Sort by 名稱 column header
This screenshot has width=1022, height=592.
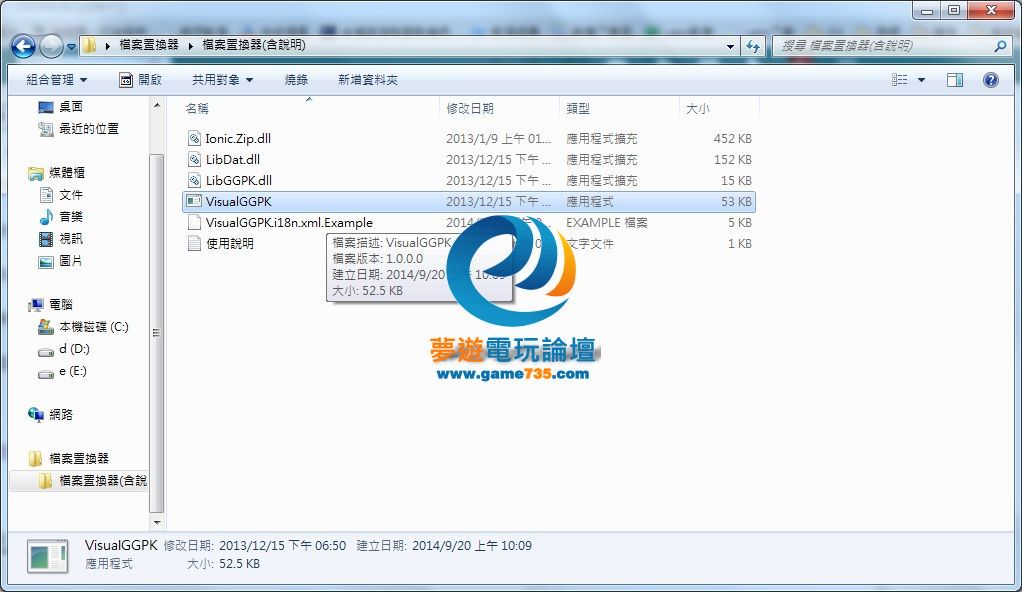tap(197, 108)
